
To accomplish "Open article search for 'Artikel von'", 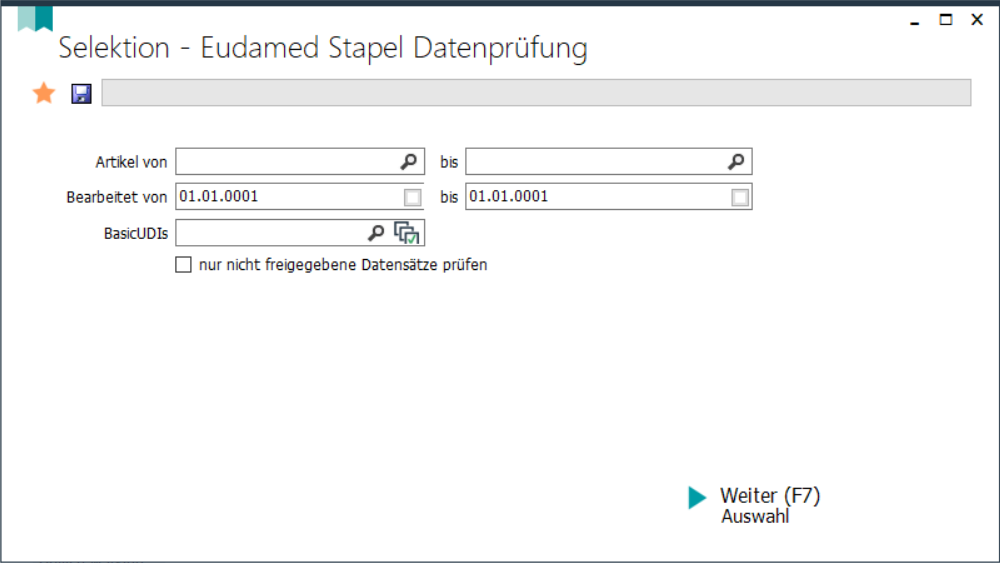I will coord(409,162).
